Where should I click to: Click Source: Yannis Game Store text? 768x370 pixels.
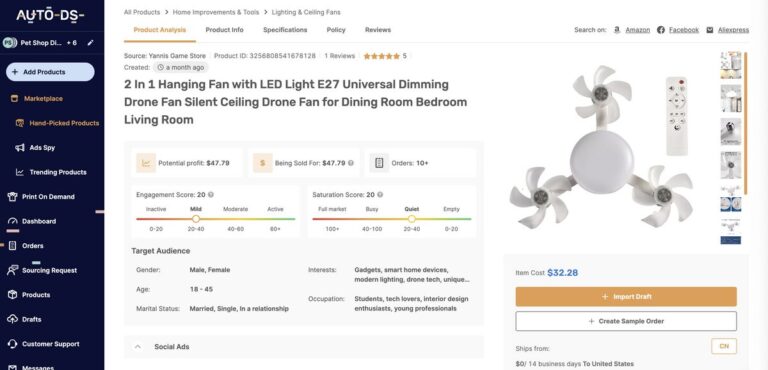tap(165, 56)
